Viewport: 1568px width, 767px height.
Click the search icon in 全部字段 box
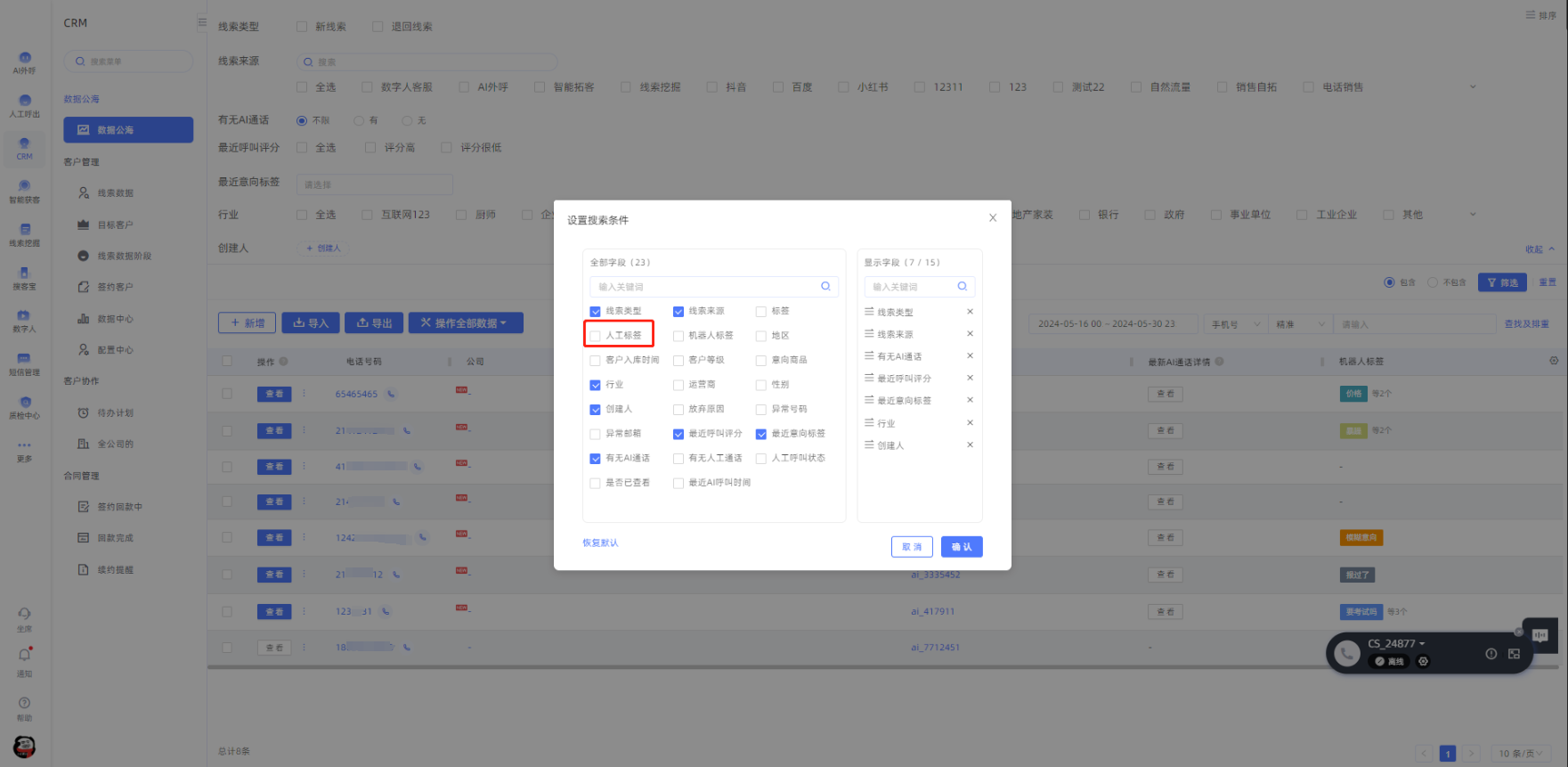click(x=825, y=287)
